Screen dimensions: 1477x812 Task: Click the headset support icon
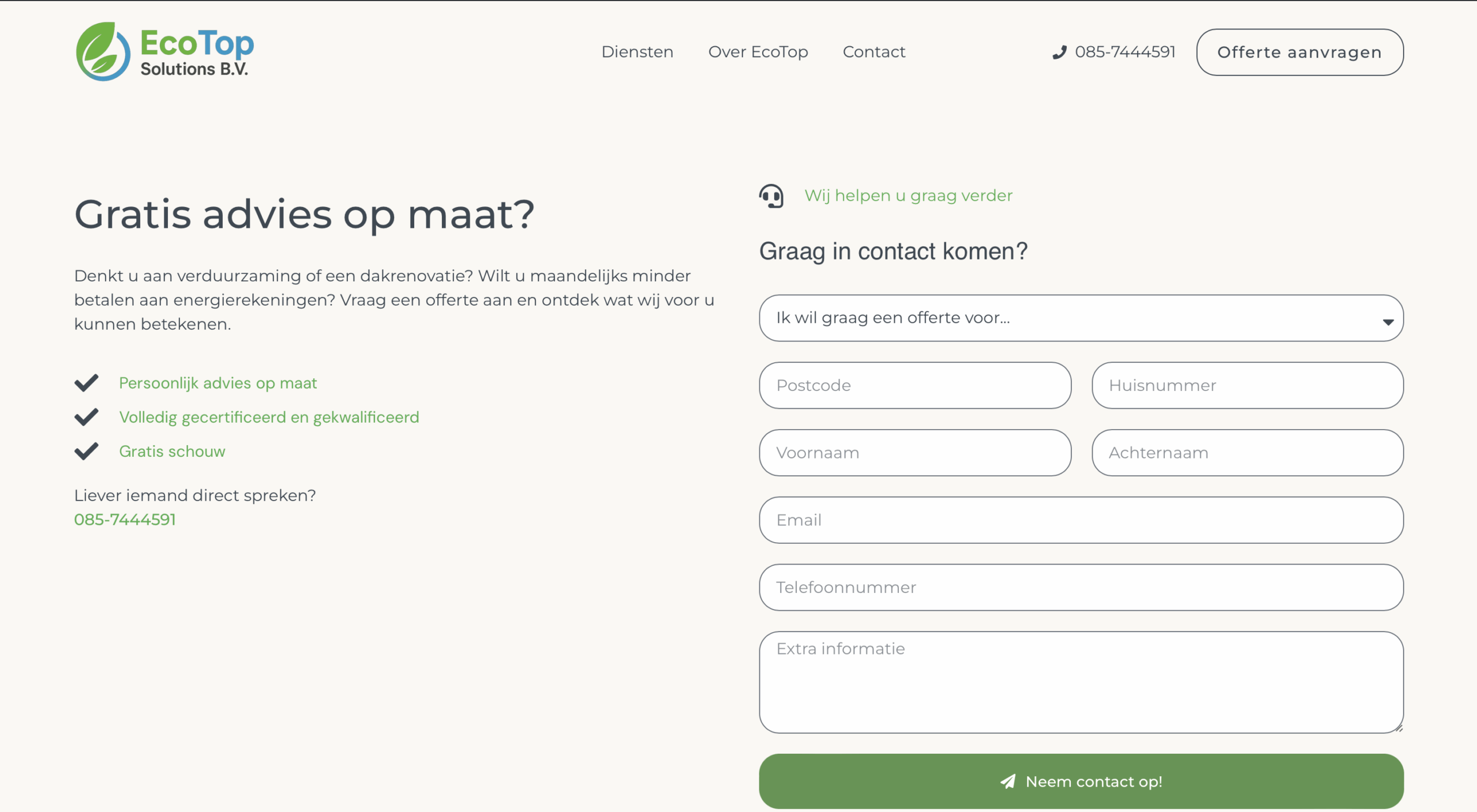[771, 196]
